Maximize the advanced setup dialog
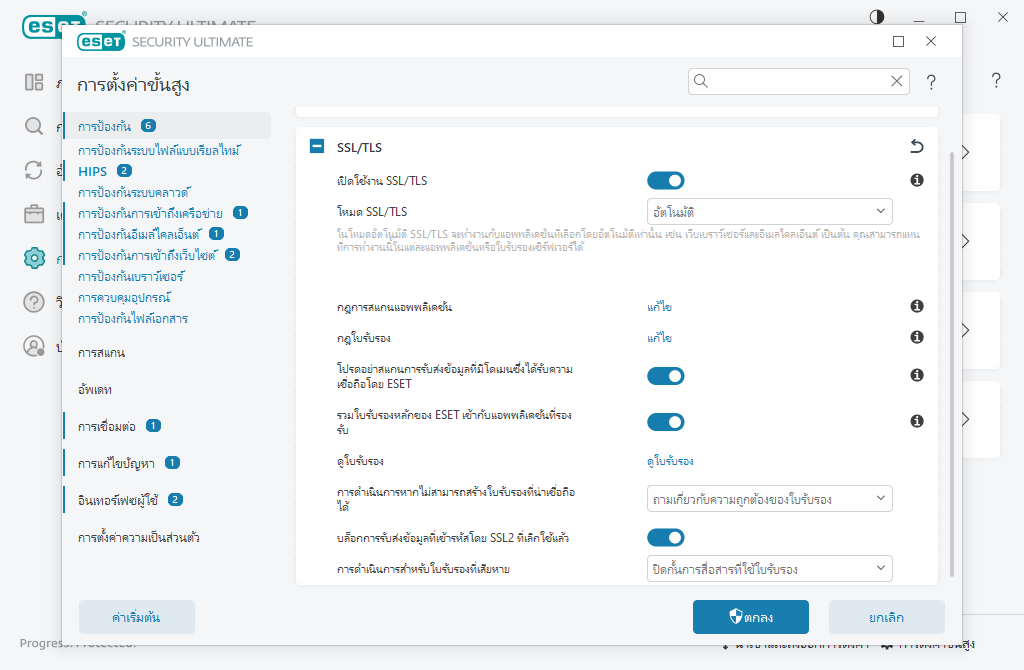The image size is (1024, 670). click(899, 42)
